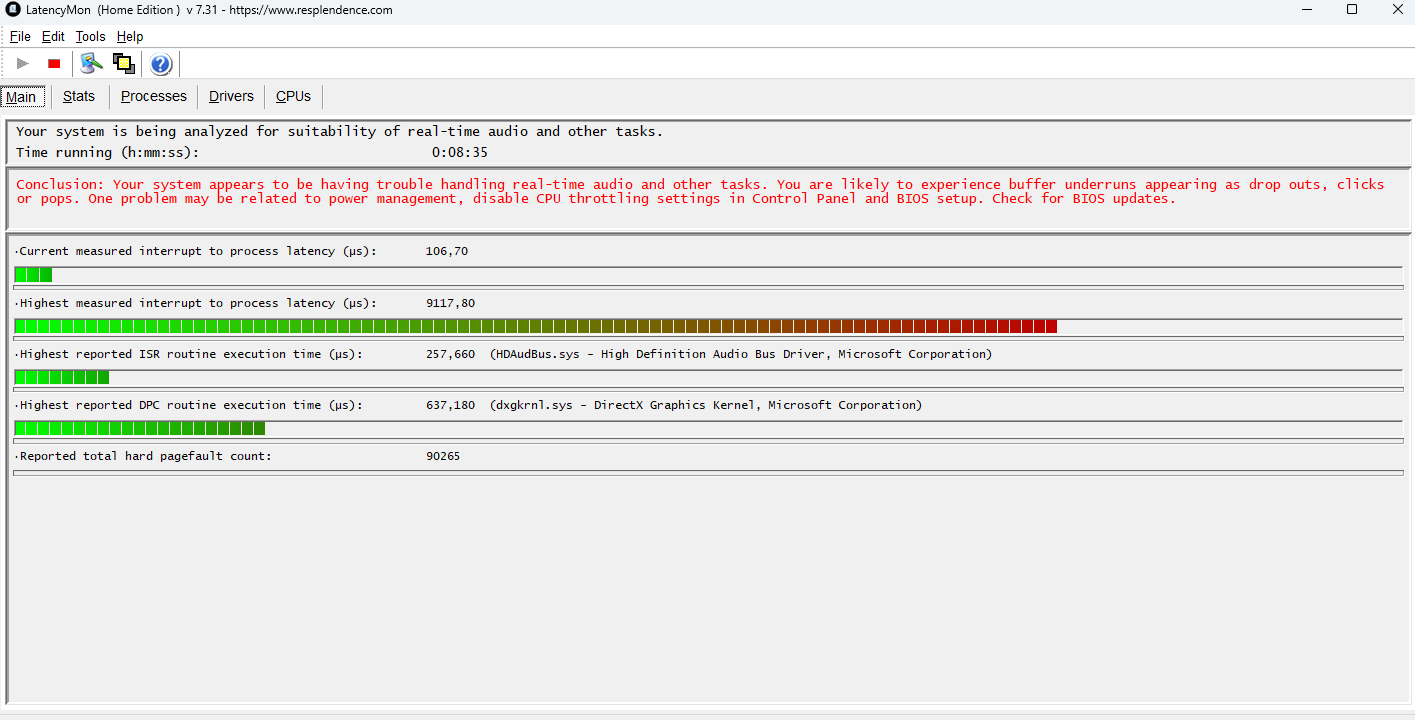Open the Help menu
The width and height of the screenshot is (1415, 720).
(130, 37)
